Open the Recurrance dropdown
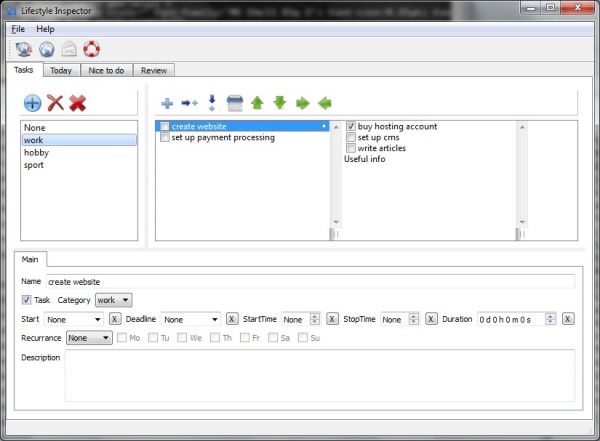600x441 pixels. click(x=89, y=338)
